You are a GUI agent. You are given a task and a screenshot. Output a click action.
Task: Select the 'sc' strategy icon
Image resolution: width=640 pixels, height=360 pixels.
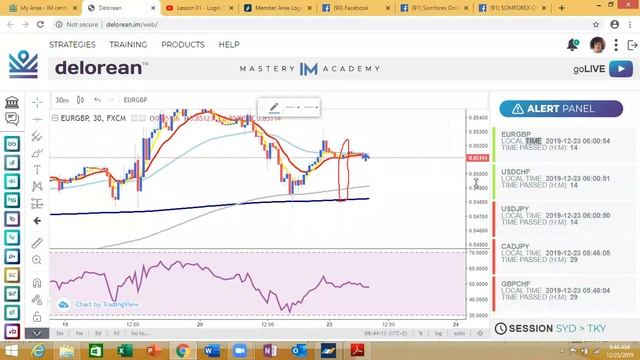(x=12, y=275)
